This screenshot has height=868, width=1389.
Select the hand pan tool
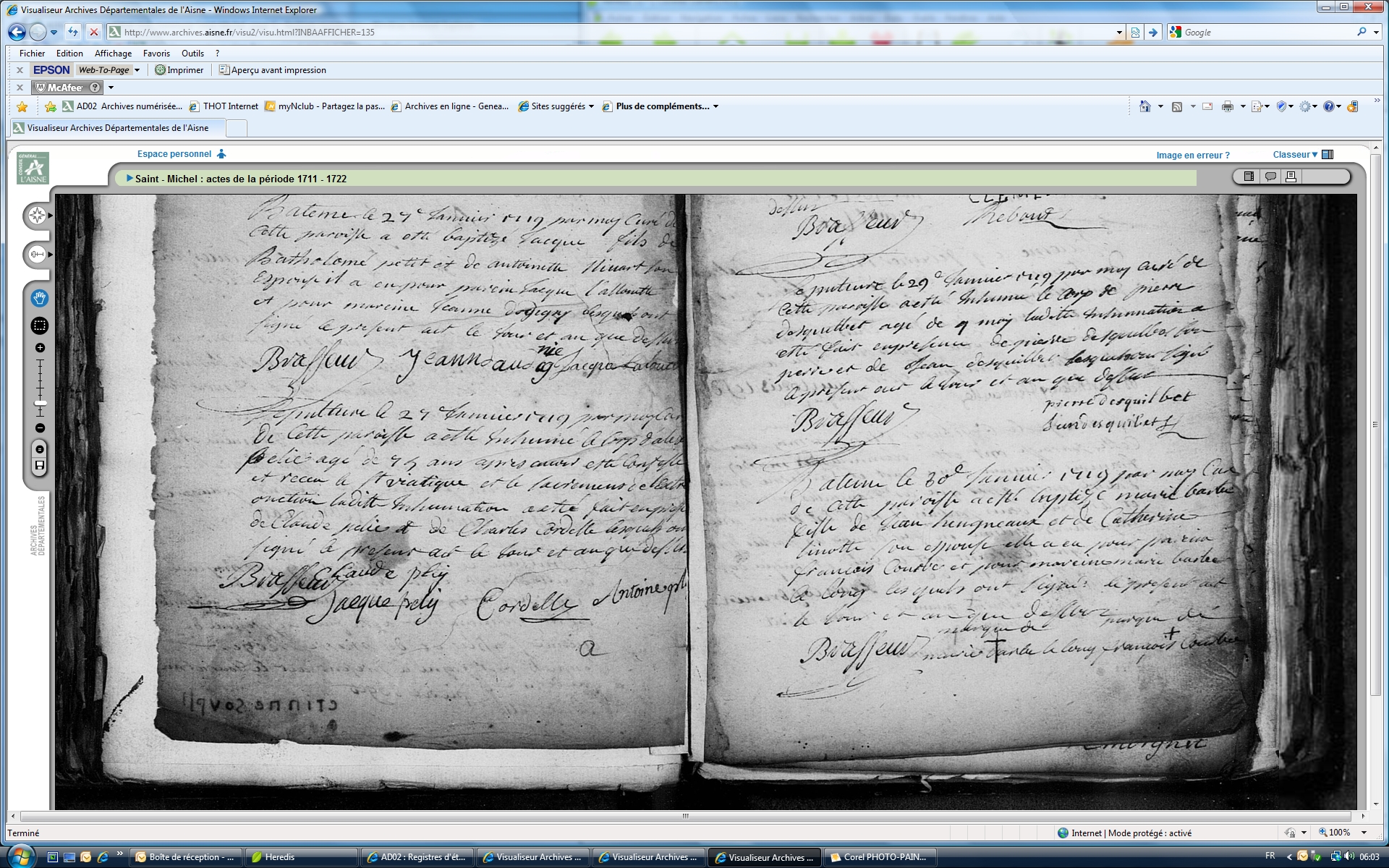tap(39, 298)
